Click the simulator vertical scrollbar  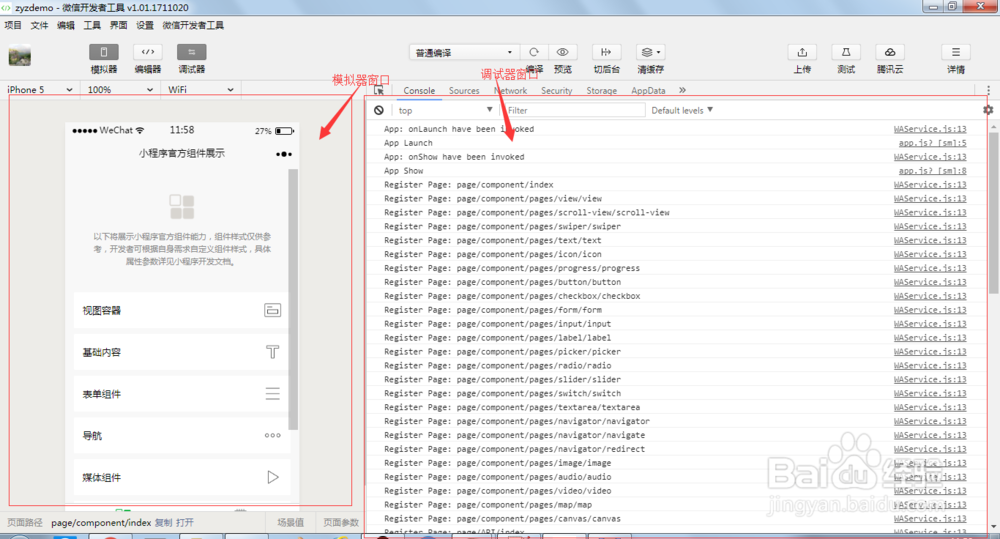293,300
